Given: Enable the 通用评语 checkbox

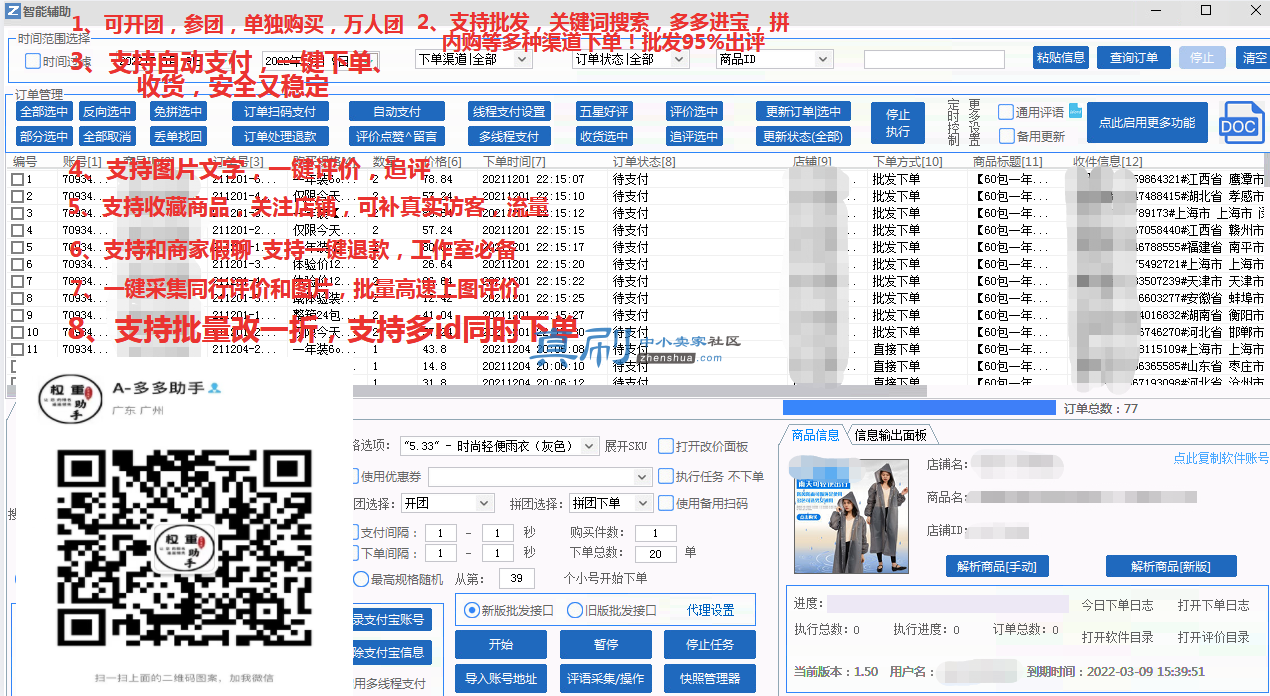Looking at the screenshot, I should pyautogui.click(x=1005, y=112).
